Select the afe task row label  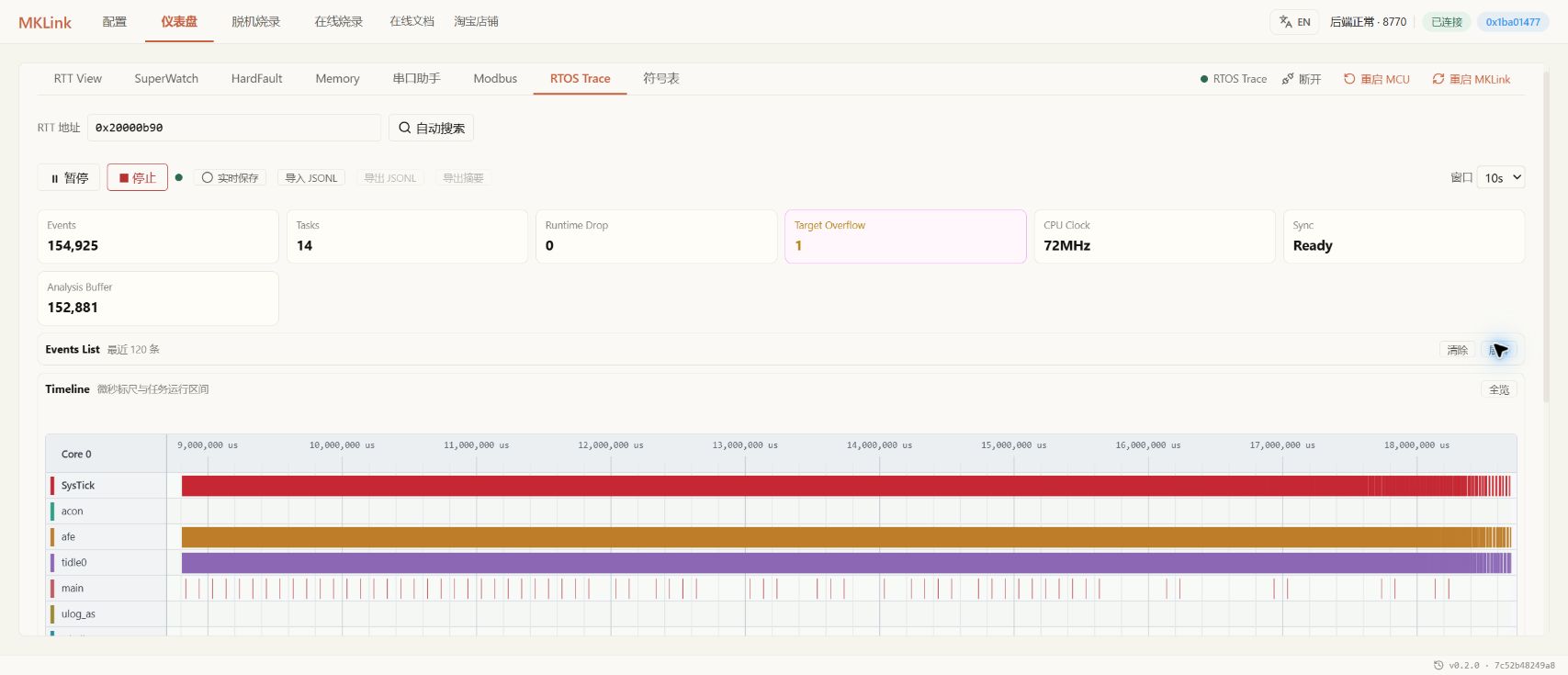point(68,537)
